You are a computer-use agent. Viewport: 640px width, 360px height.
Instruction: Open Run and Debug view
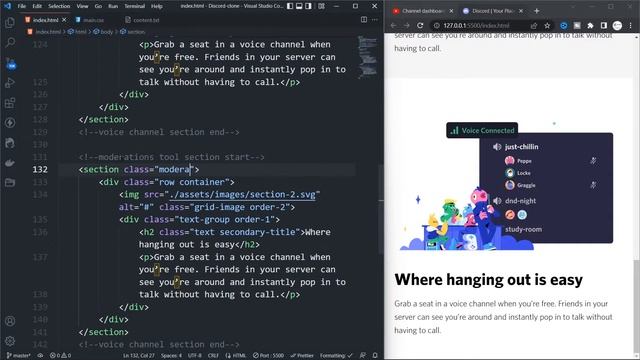pos(10,82)
